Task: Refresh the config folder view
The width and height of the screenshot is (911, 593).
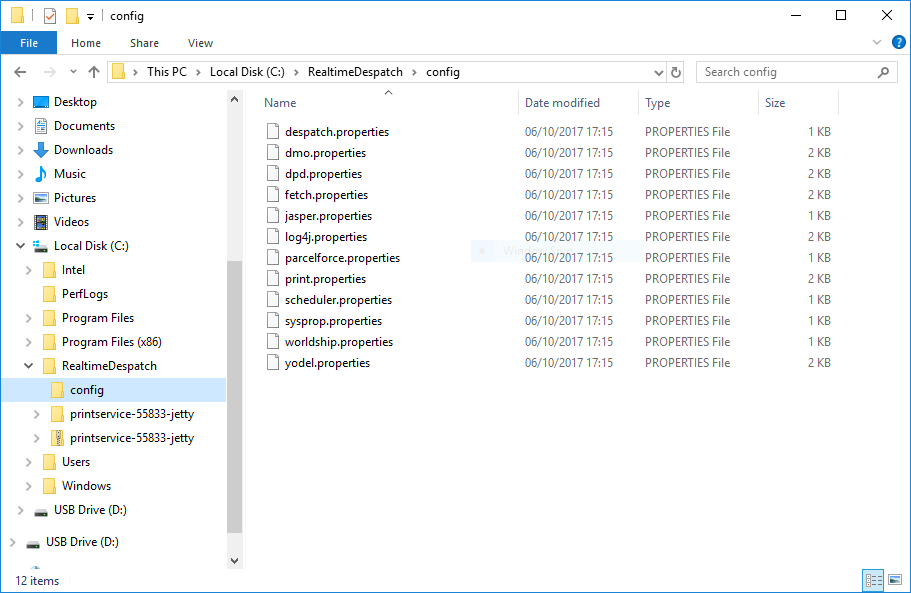Action: tap(674, 71)
